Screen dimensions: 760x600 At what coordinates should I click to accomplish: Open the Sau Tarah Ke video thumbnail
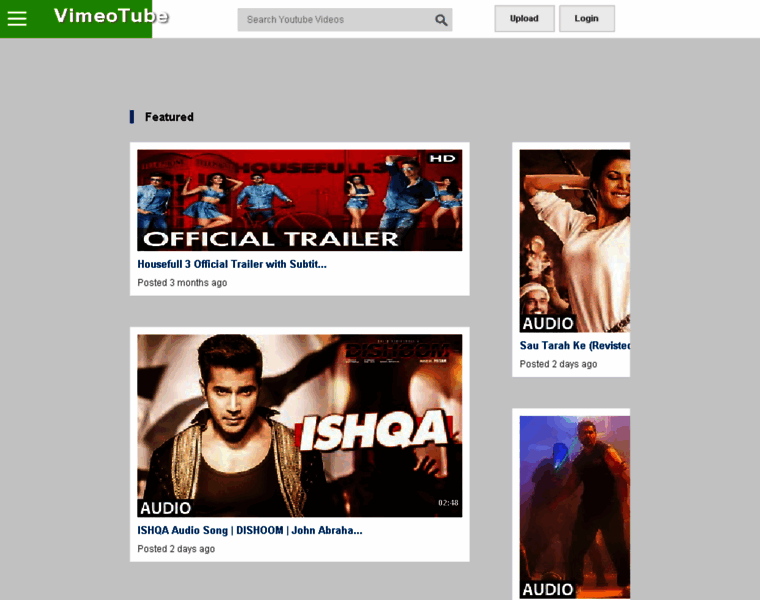(x=575, y=241)
